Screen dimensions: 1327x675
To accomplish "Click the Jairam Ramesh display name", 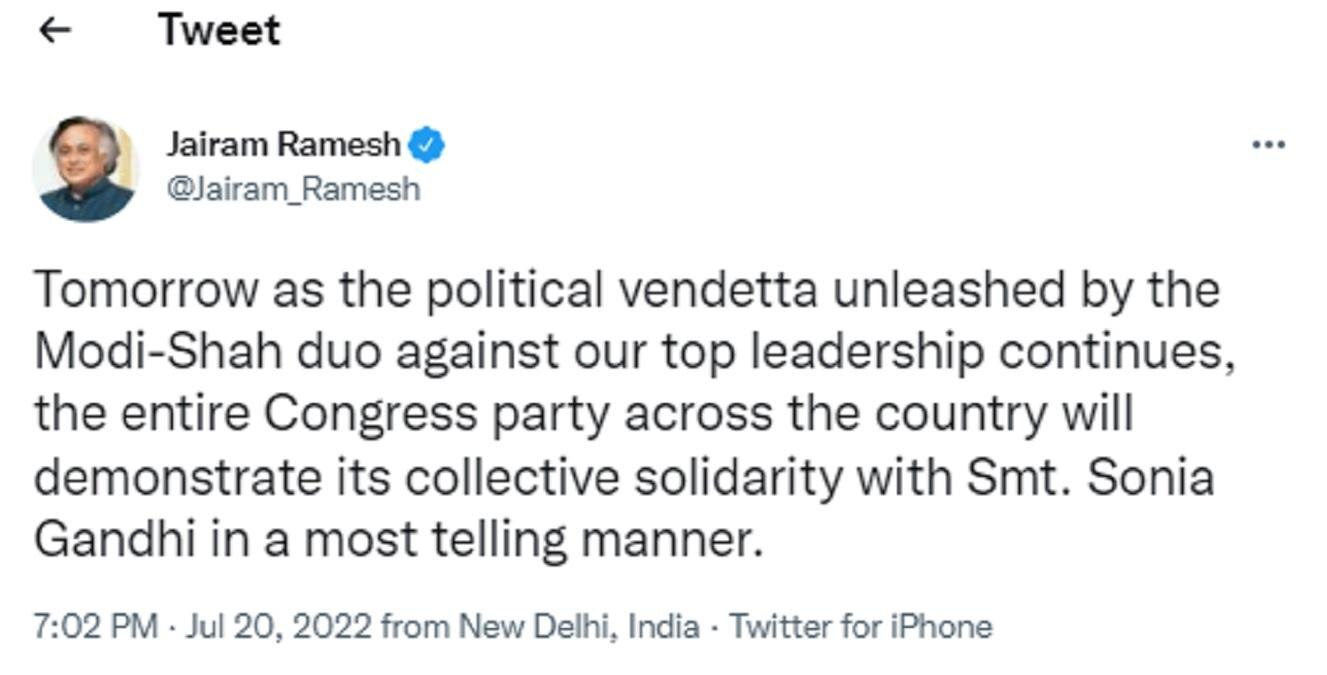I will coord(283,146).
